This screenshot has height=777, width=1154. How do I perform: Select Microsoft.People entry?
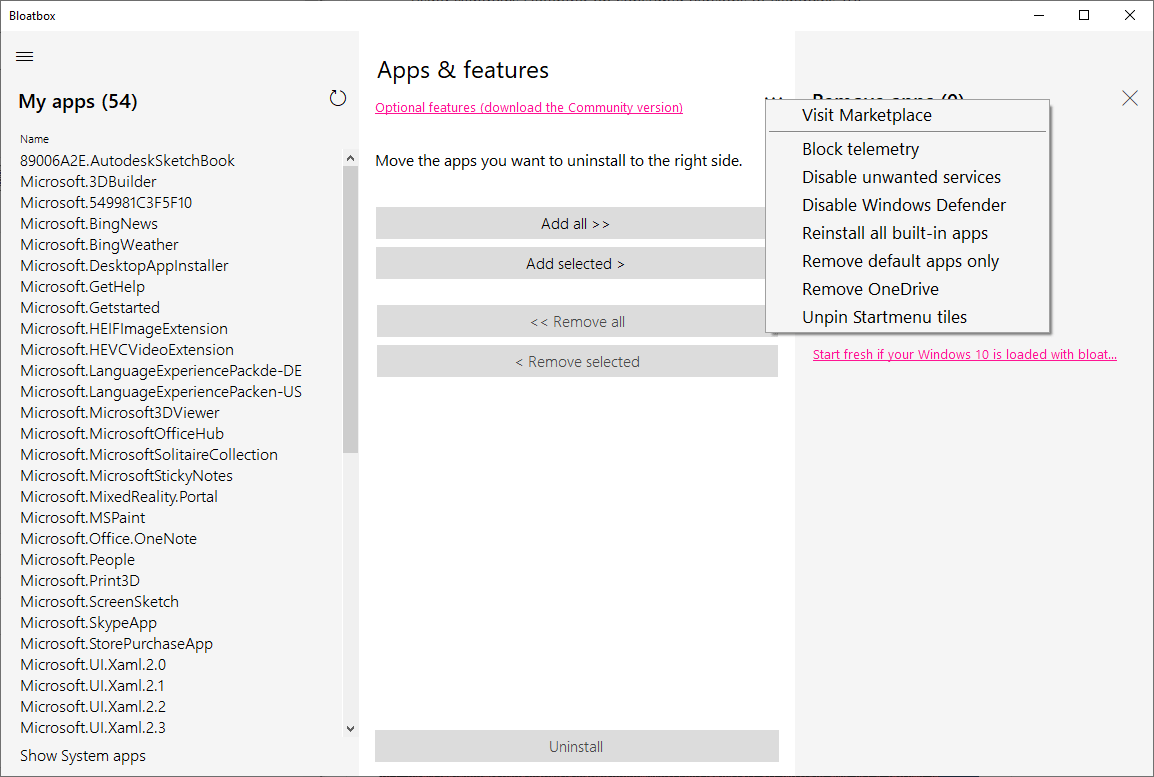[77, 560]
